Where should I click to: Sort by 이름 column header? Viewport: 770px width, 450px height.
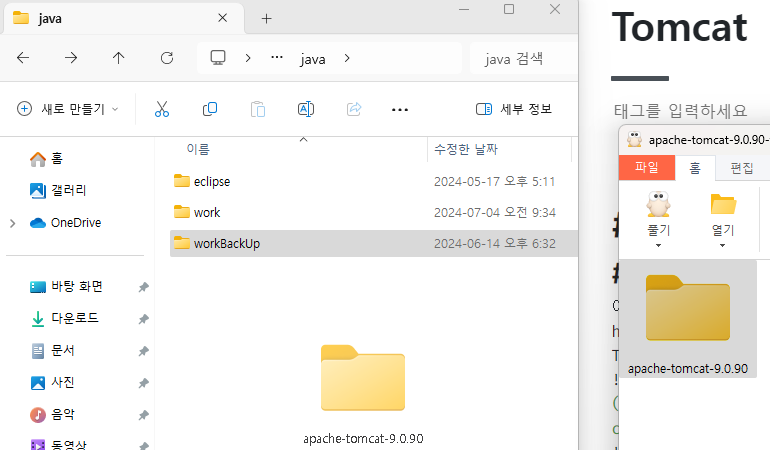tap(198, 149)
